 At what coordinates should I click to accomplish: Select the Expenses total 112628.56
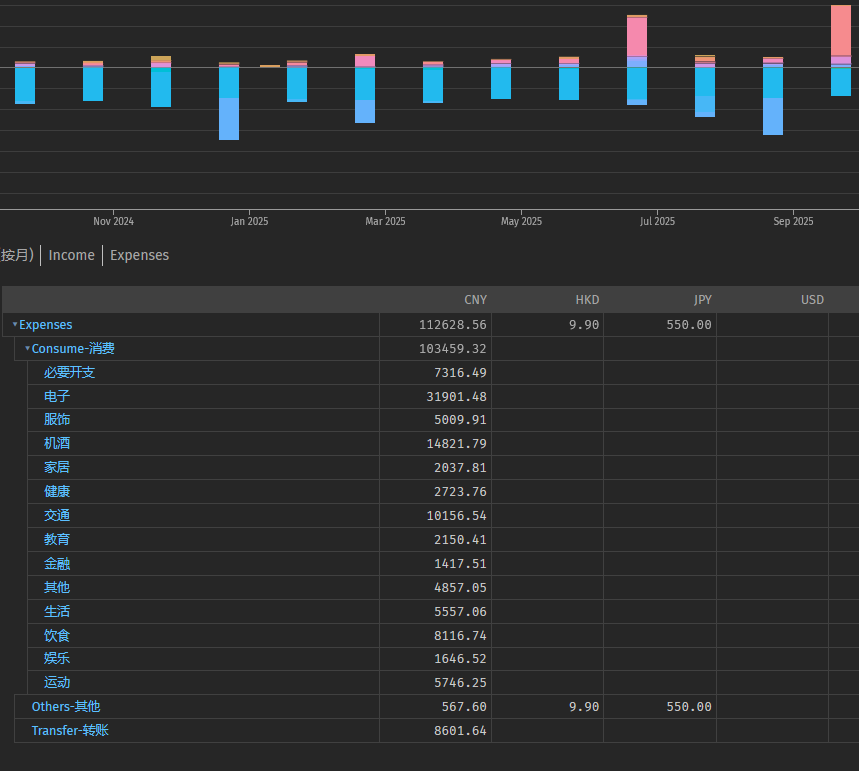(453, 325)
